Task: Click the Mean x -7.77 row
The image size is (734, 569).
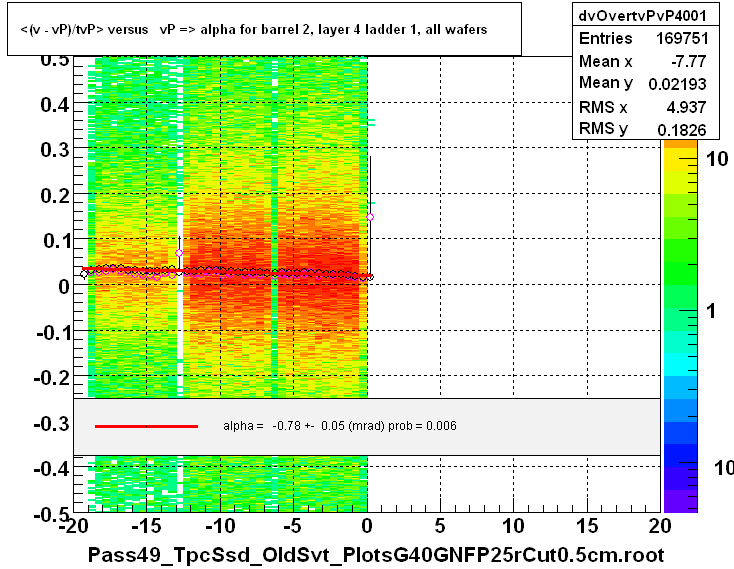Action: pos(644,61)
